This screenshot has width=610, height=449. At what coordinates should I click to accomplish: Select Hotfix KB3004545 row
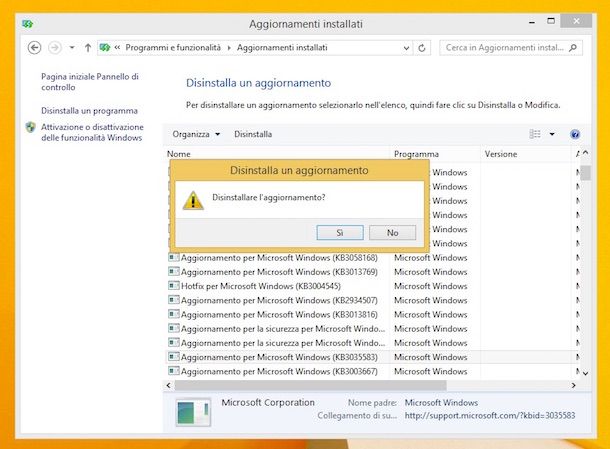click(373, 286)
